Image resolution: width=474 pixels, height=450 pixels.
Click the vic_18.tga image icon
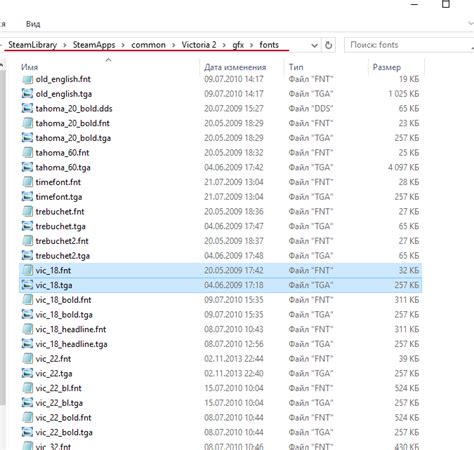(x=27, y=285)
